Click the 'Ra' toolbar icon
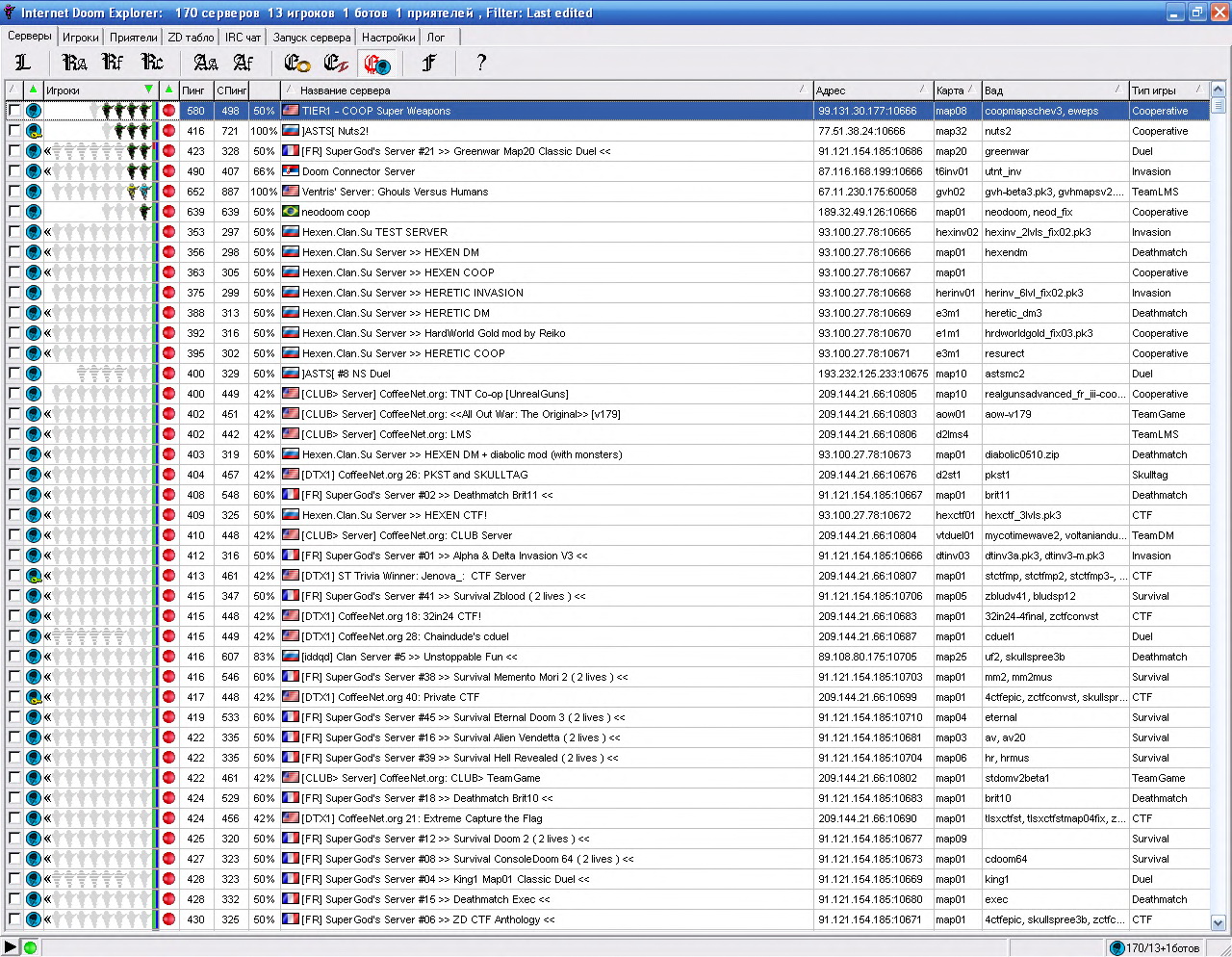 click(x=74, y=63)
